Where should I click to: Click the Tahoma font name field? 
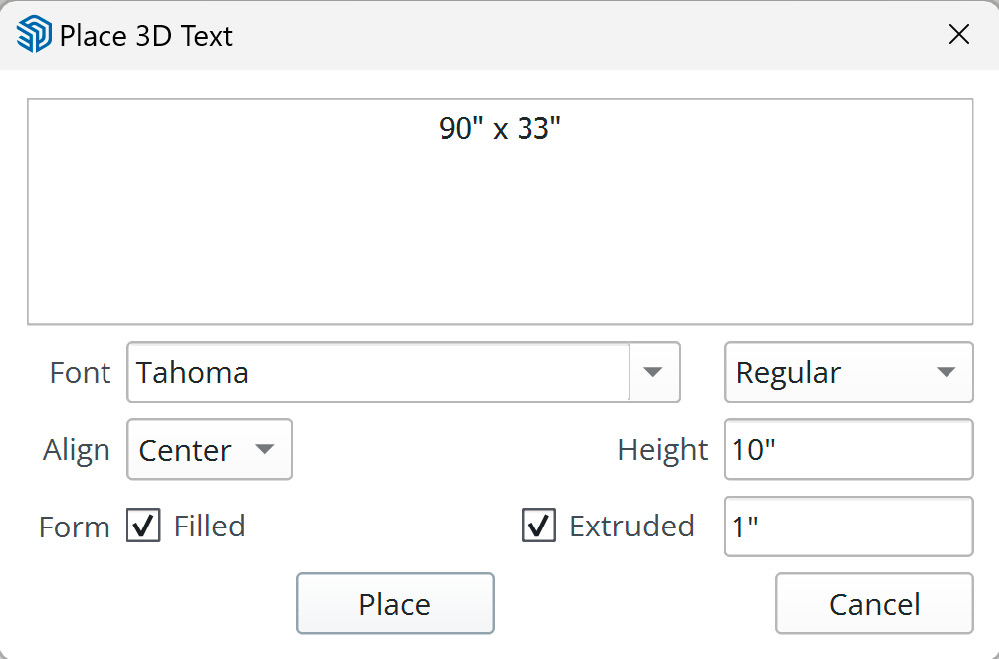click(378, 372)
